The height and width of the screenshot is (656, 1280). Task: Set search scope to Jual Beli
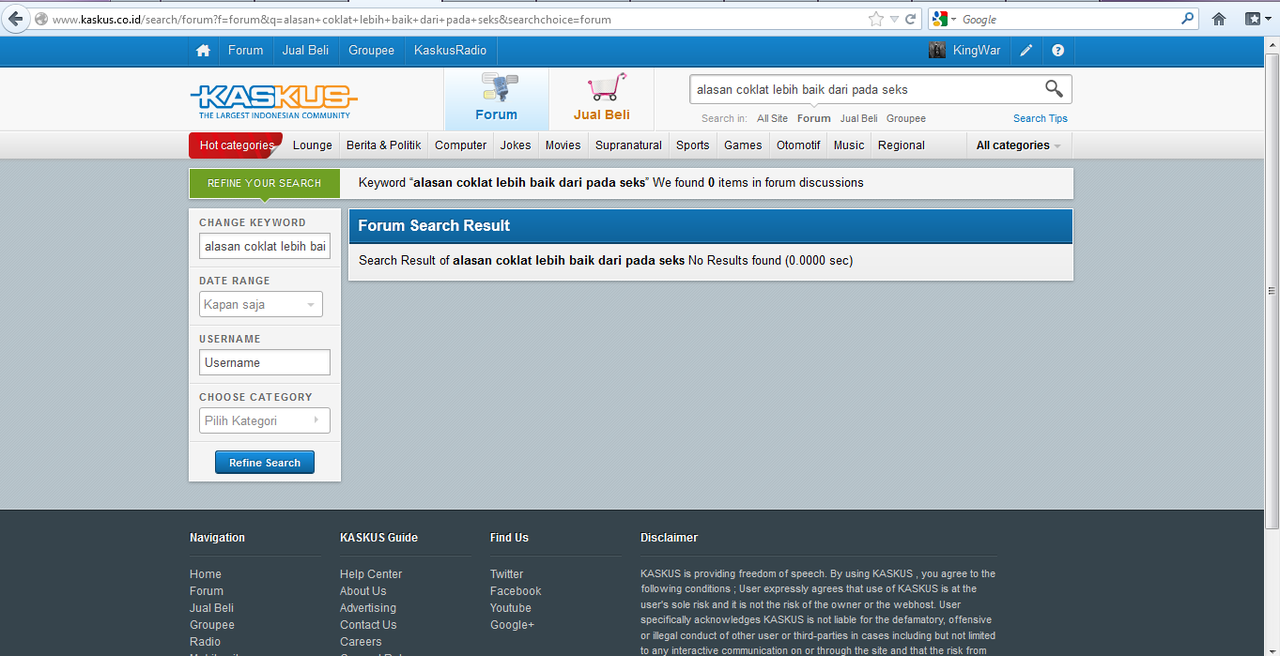(859, 118)
